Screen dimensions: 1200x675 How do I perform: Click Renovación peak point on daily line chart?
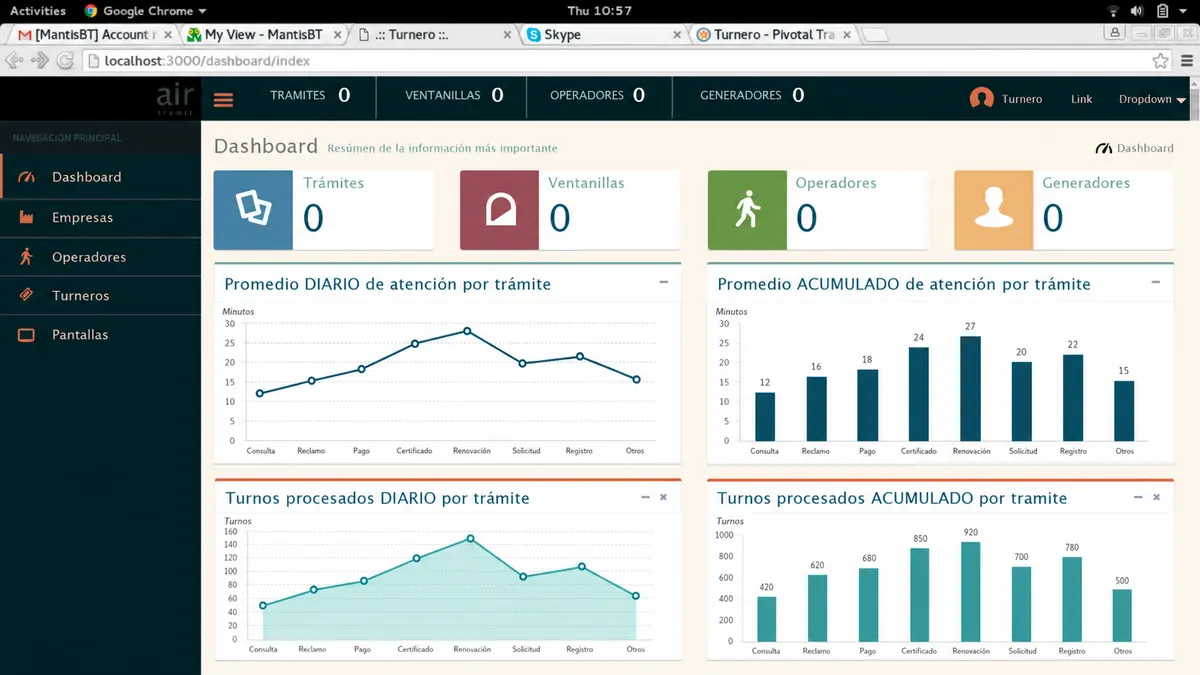(x=467, y=331)
